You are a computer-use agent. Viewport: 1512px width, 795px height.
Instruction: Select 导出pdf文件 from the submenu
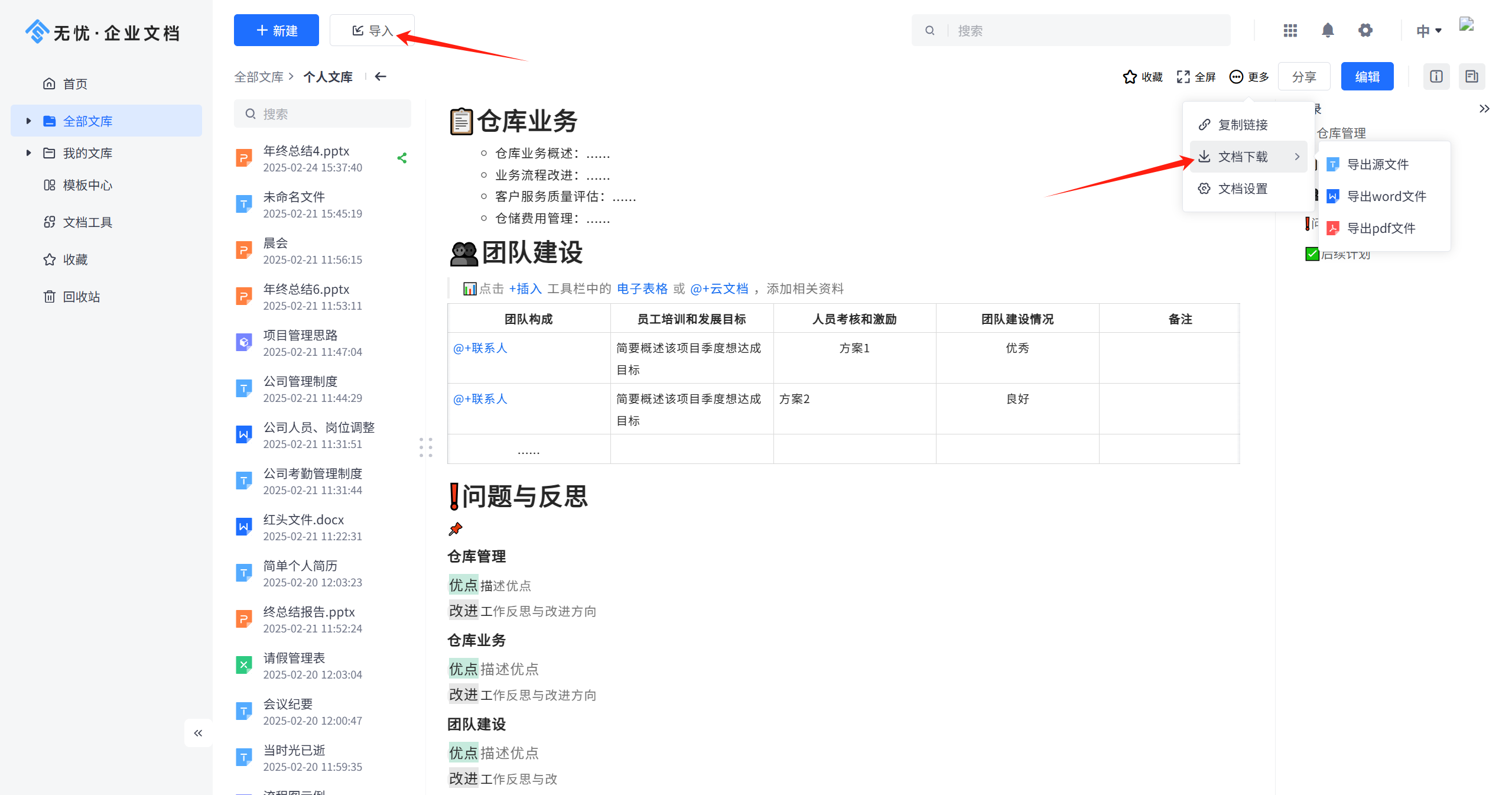point(1380,228)
